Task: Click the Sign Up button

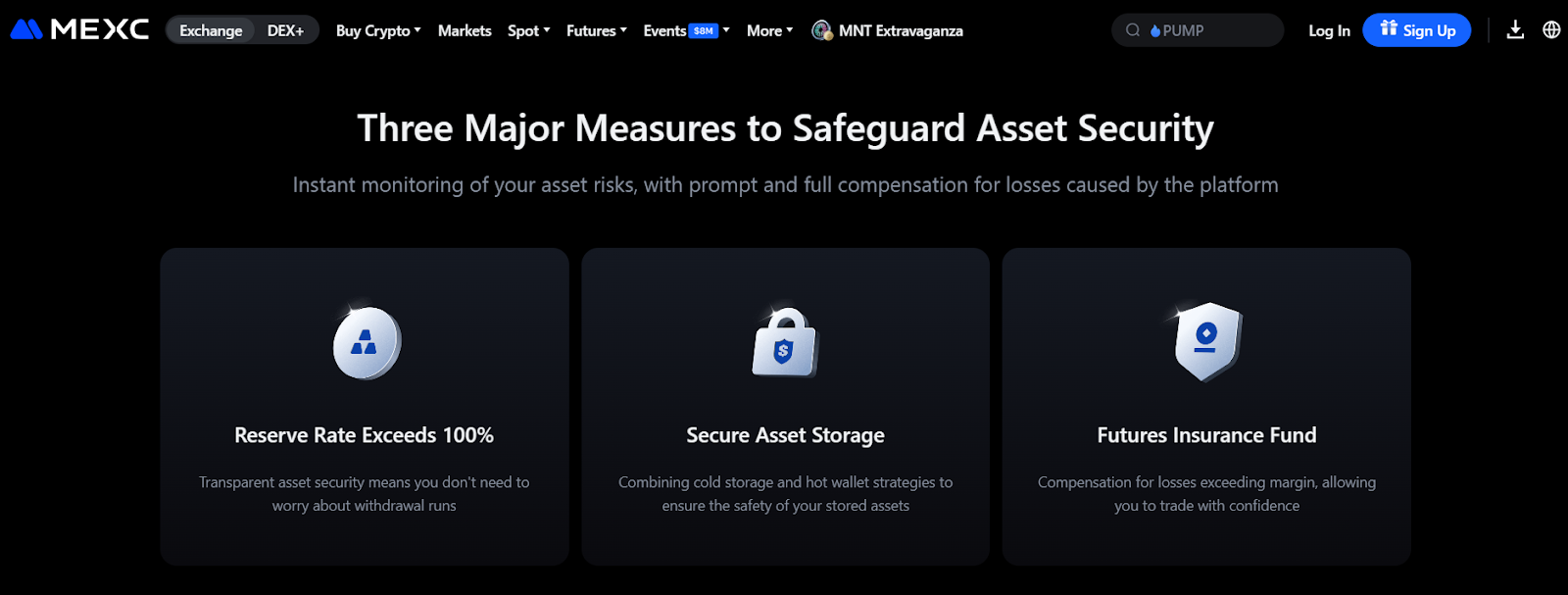Action: click(1417, 30)
